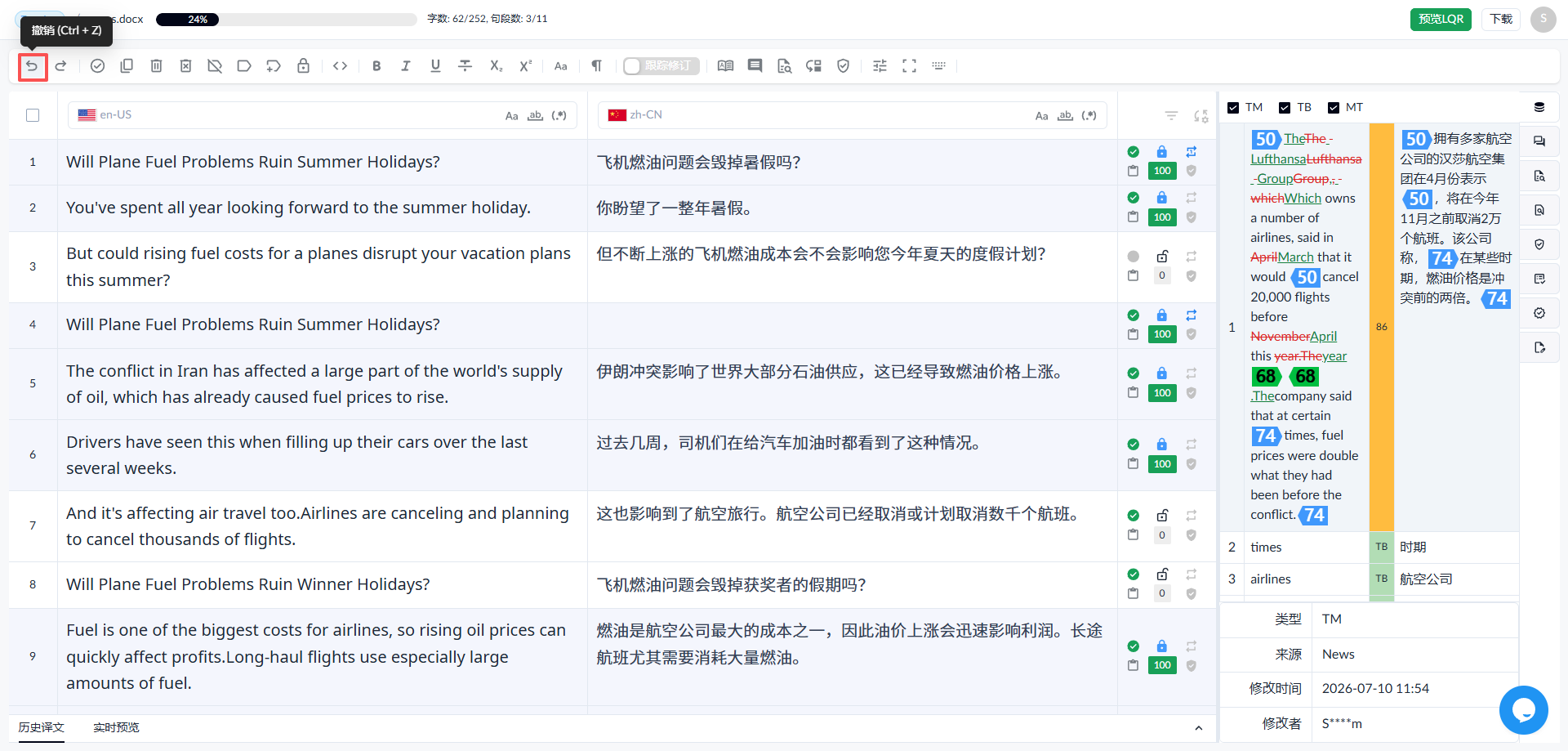The image size is (1568, 751).
Task: Tick the select-all segments checkbox
Action: tap(33, 115)
